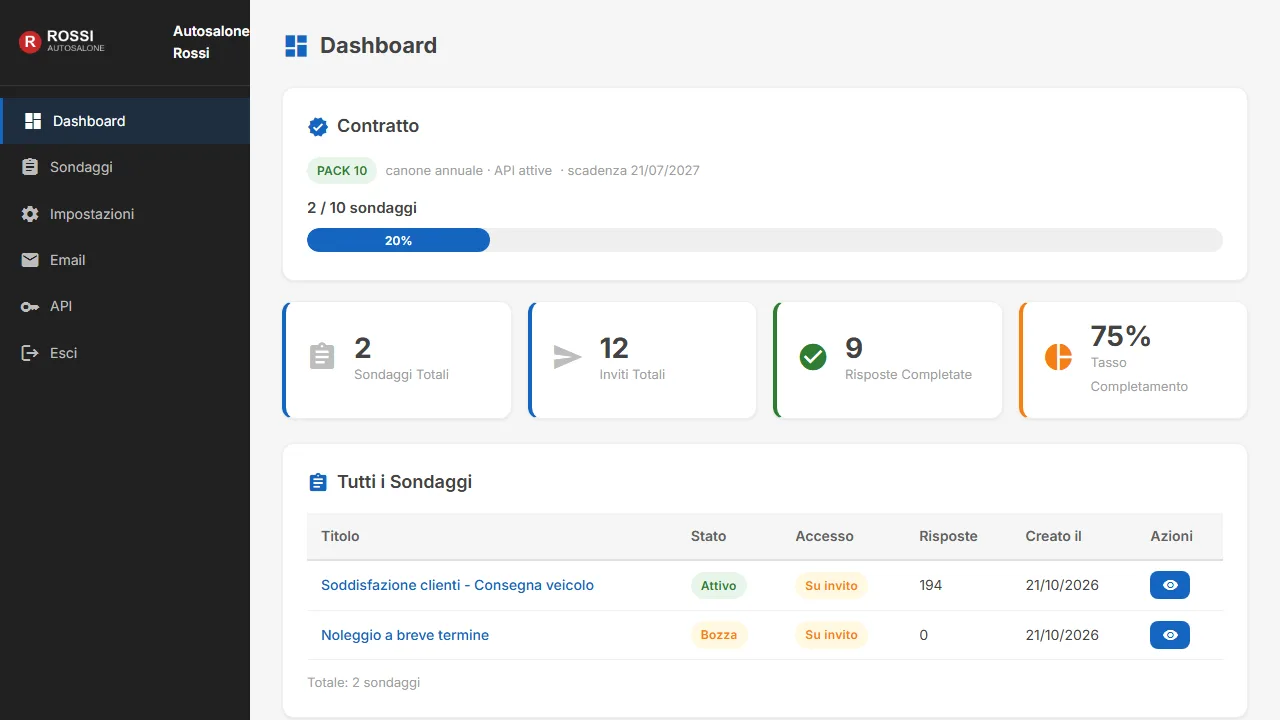Click the 20% contract progress bar
Screen dimensions: 1280x720
pyautogui.click(x=765, y=240)
